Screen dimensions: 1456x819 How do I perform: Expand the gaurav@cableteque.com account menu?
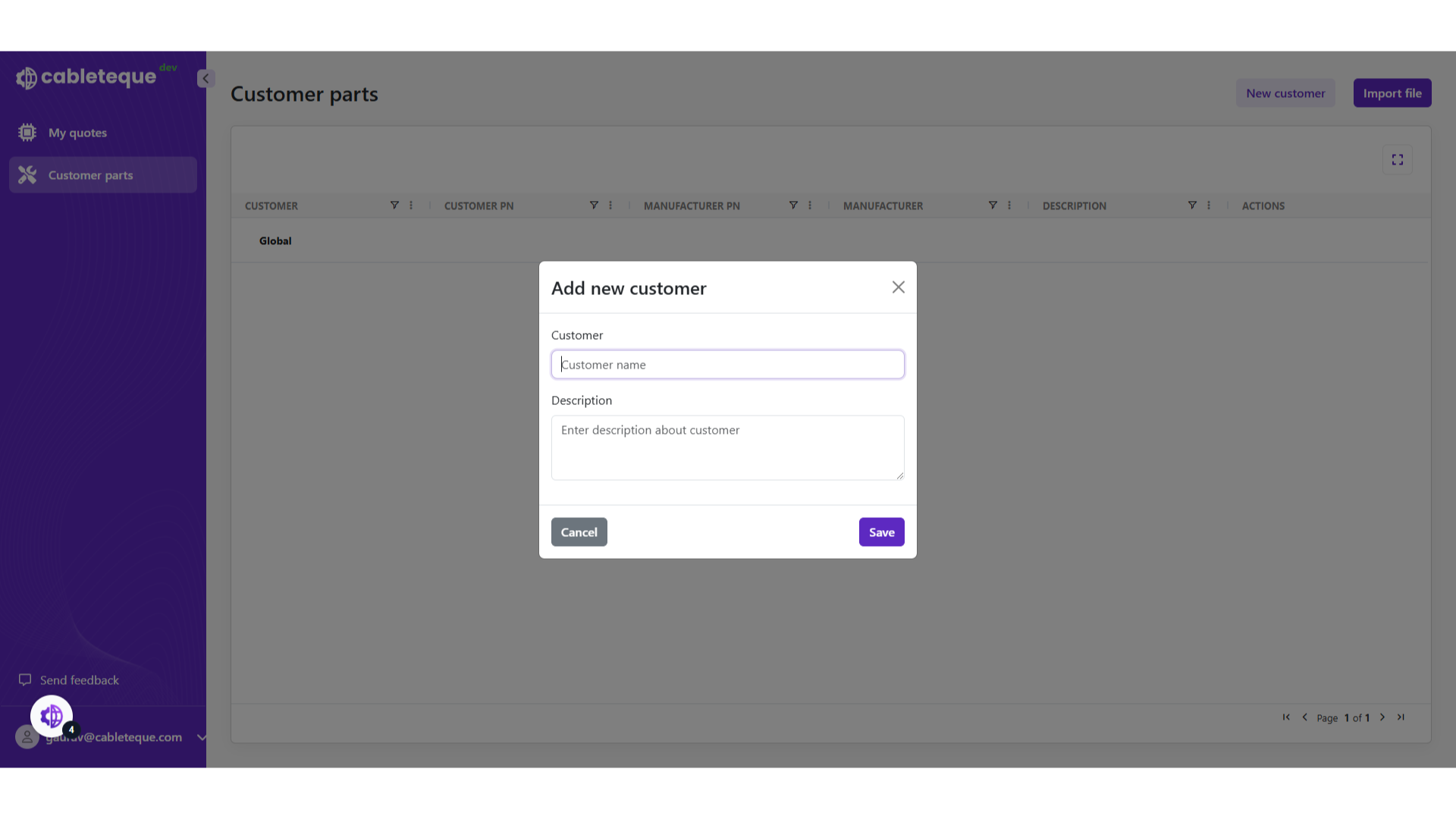pyautogui.click(x=201, y=736)
